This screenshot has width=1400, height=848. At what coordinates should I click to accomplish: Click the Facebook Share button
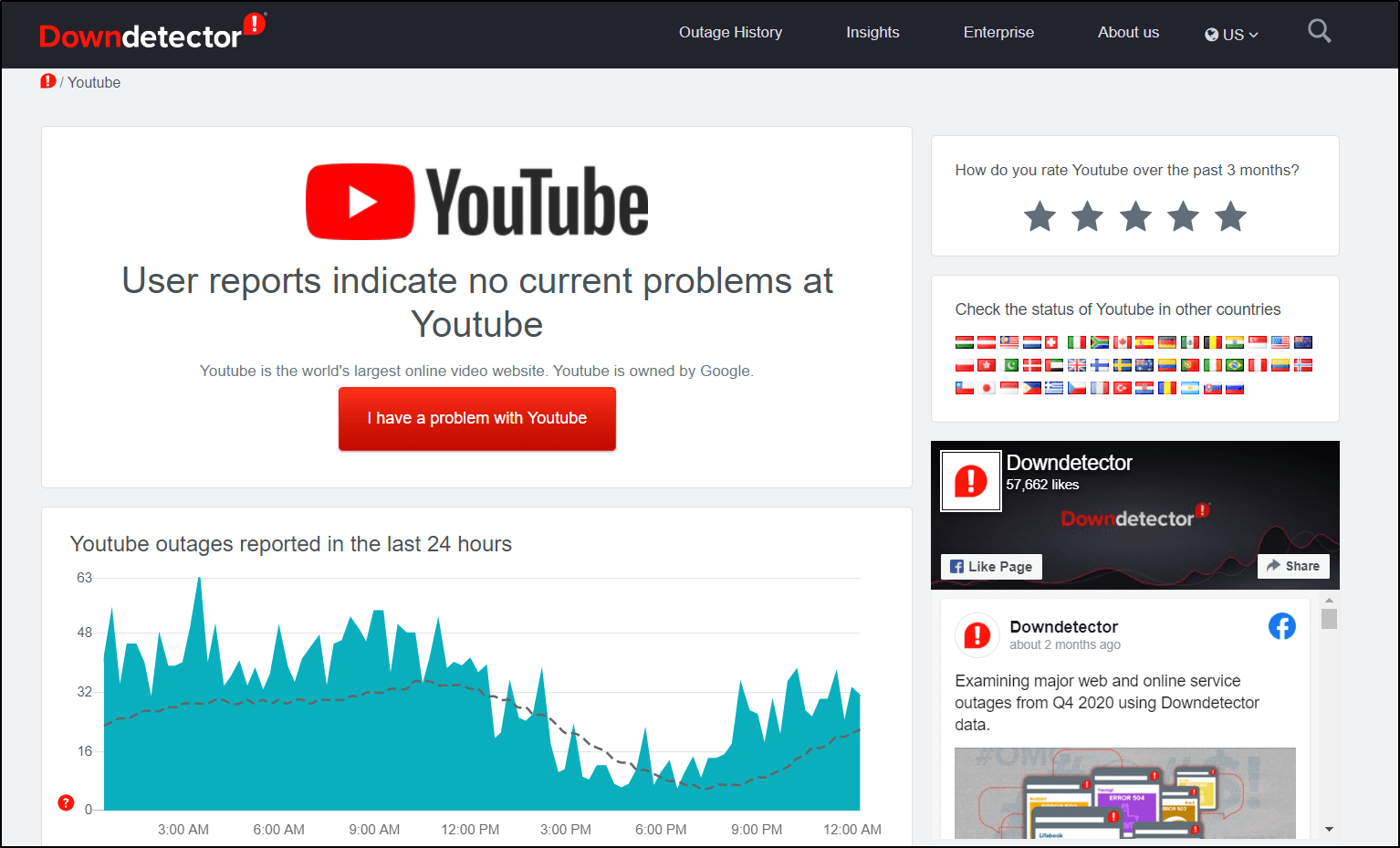tap(1293, 566)
